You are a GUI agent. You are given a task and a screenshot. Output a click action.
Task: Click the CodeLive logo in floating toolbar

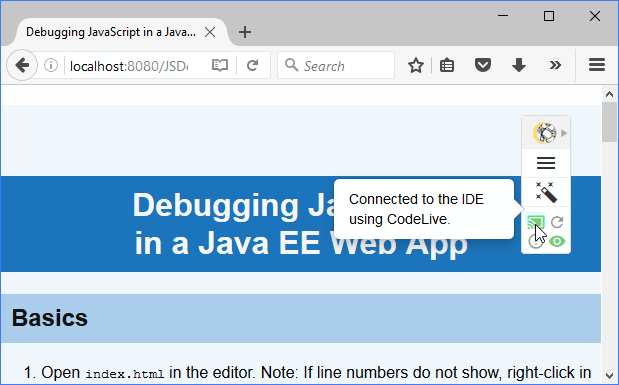(x=544, y=133)
